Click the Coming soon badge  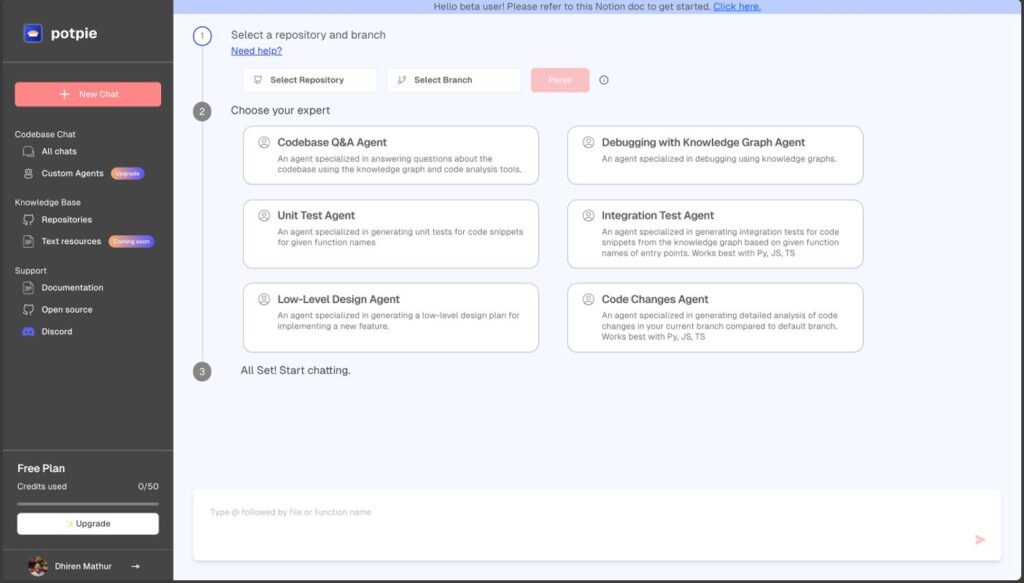[131, 242]
